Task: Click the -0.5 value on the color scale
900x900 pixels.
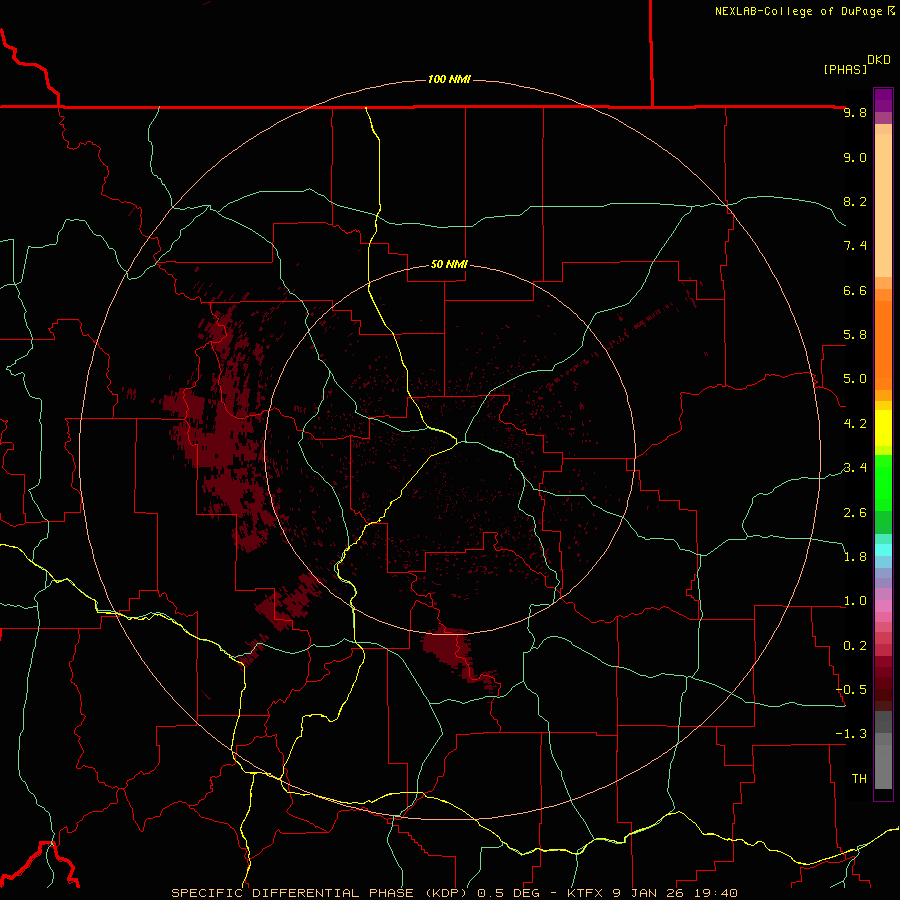Action: coord(851,690)
